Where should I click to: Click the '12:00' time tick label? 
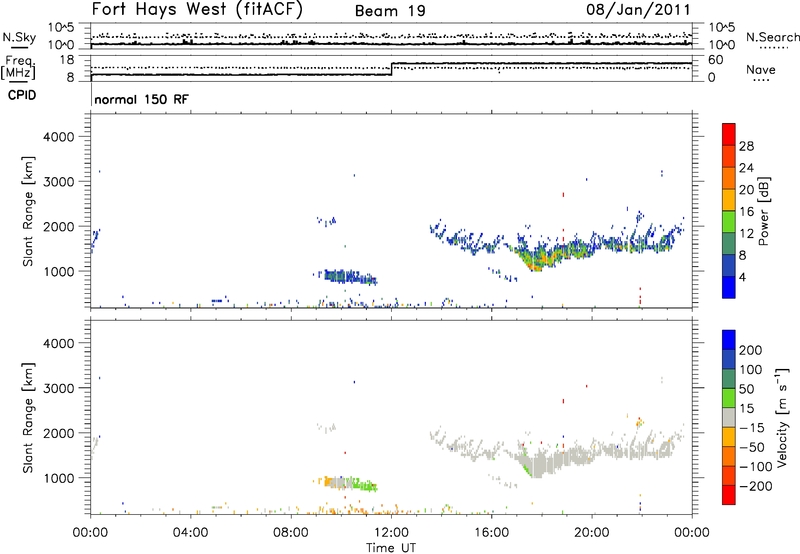(391, 533)
